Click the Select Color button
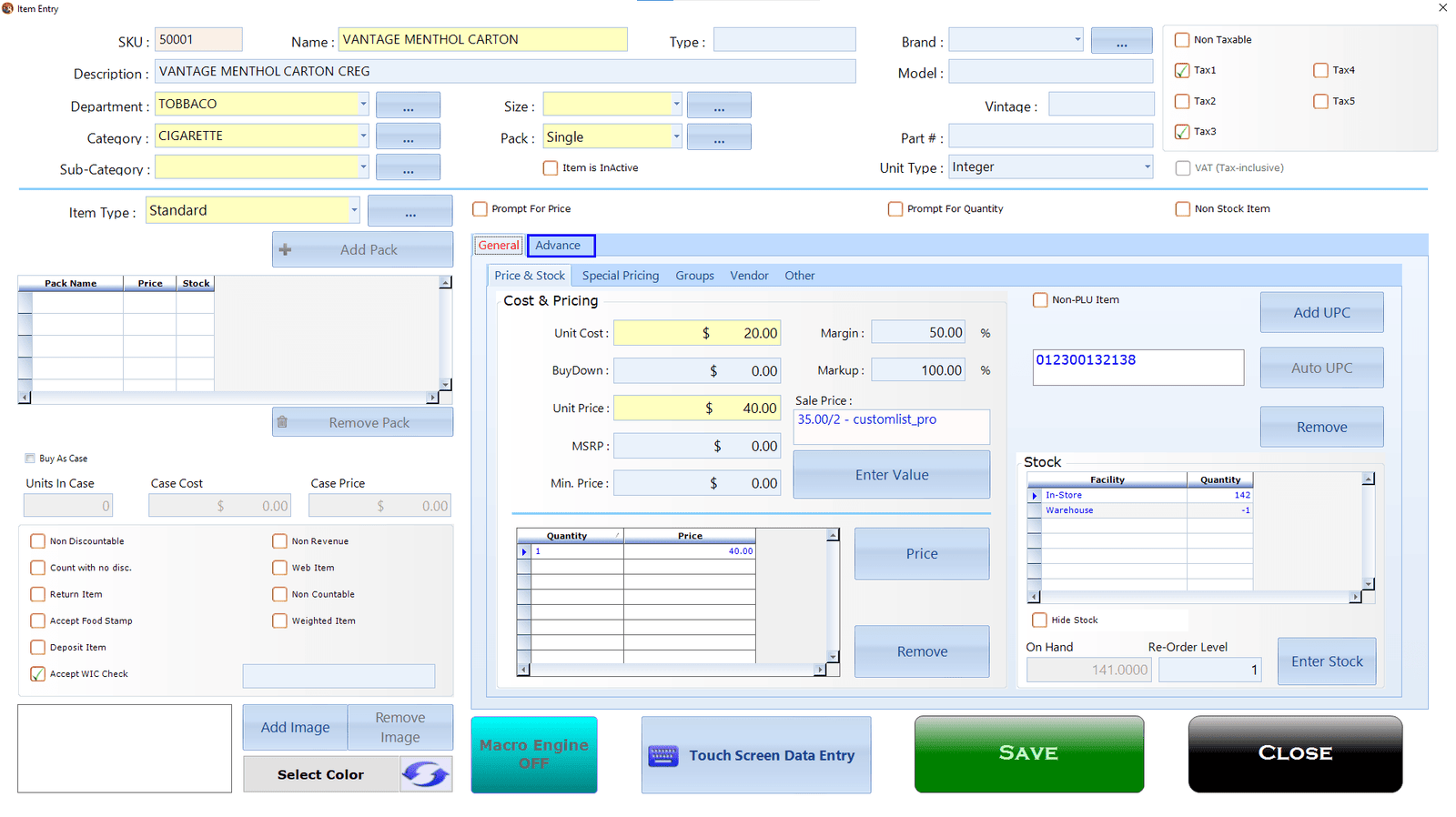The image size is (1456, 817). [320, 774]
